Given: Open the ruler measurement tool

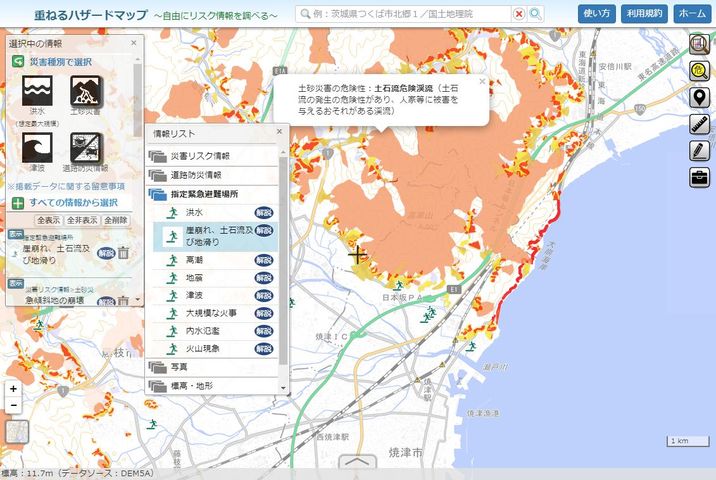Looking at the screenshot, I should click(x=700, y=124).
